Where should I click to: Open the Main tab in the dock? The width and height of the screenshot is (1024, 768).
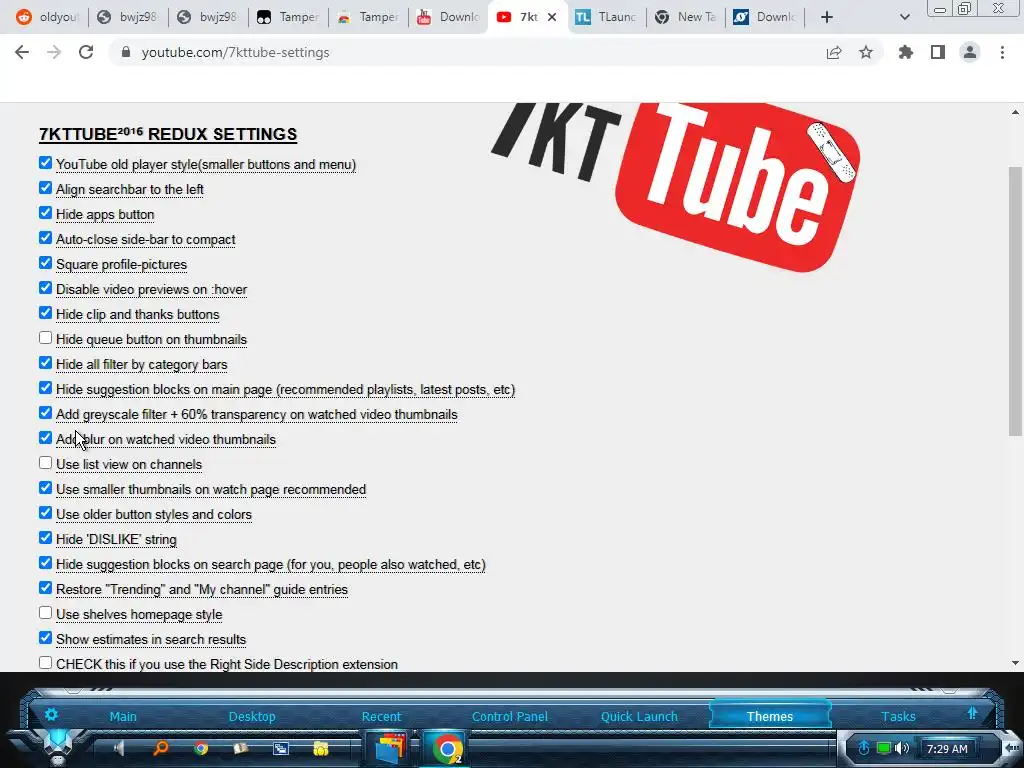[x=123, y=716]
